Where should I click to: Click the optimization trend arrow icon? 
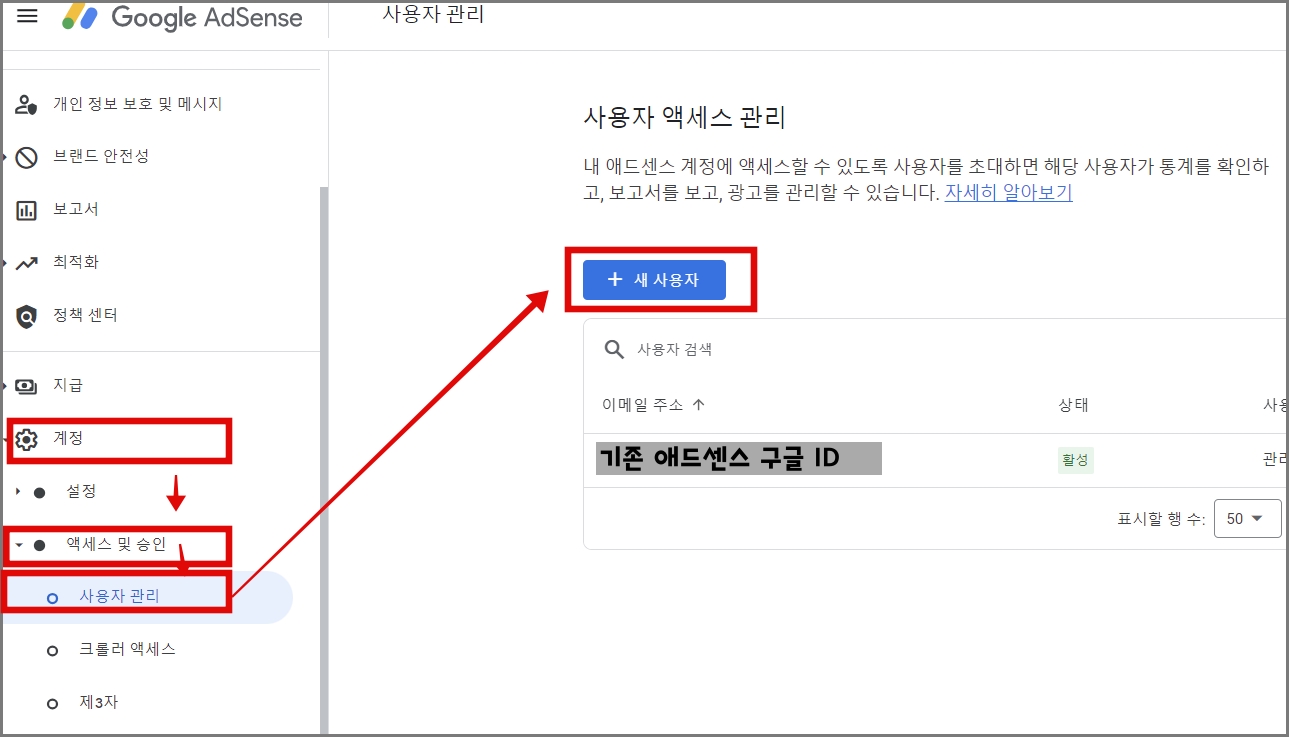tap(27, 263)
